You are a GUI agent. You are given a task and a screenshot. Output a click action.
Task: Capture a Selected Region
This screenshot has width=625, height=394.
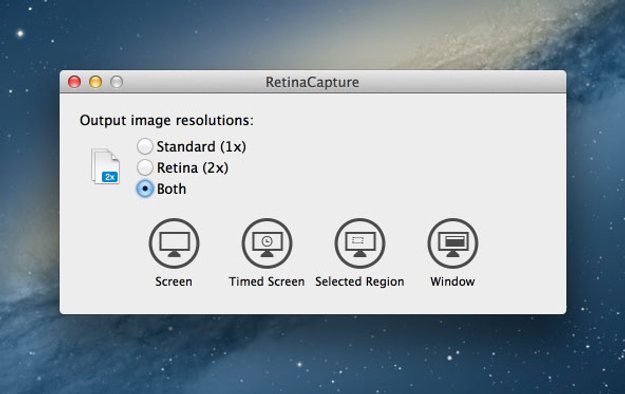coord(360,243)
